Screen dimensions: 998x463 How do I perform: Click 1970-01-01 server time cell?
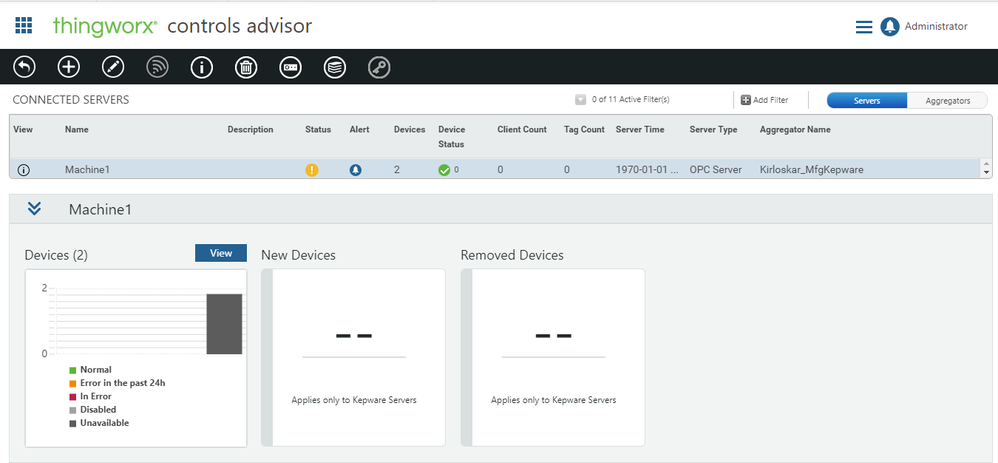648,170
